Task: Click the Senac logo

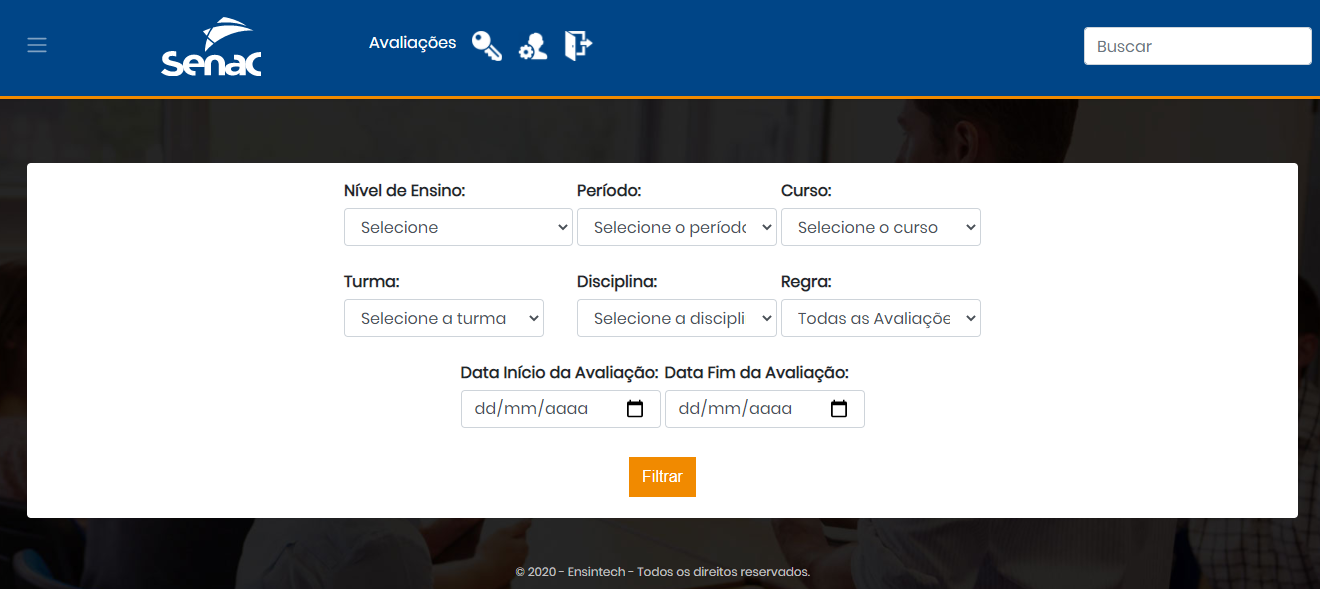Action: click(211, 47)
